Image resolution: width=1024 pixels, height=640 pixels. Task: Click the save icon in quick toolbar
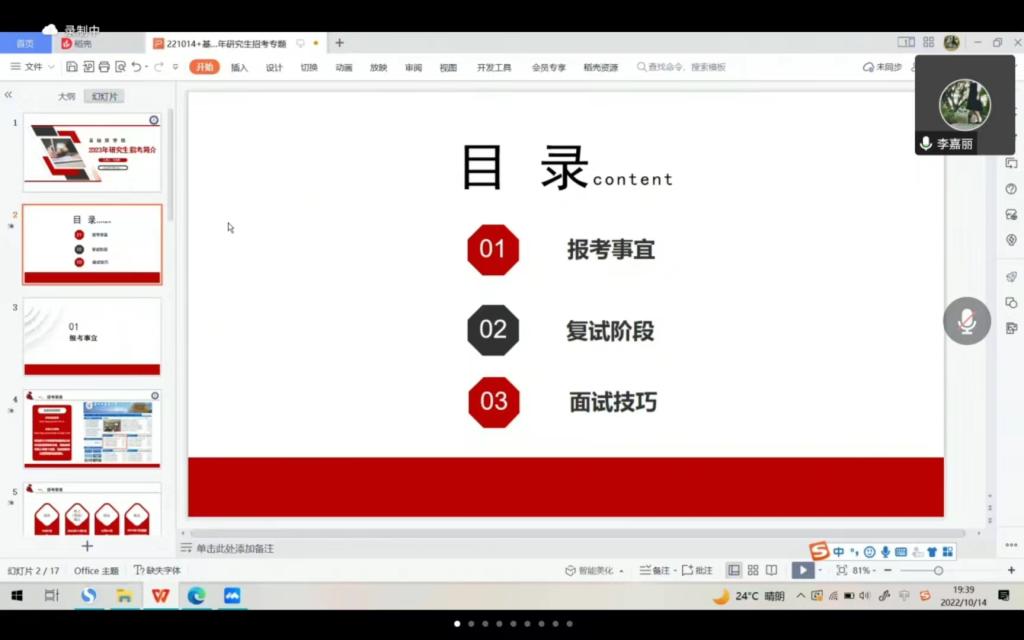point(72,67)
